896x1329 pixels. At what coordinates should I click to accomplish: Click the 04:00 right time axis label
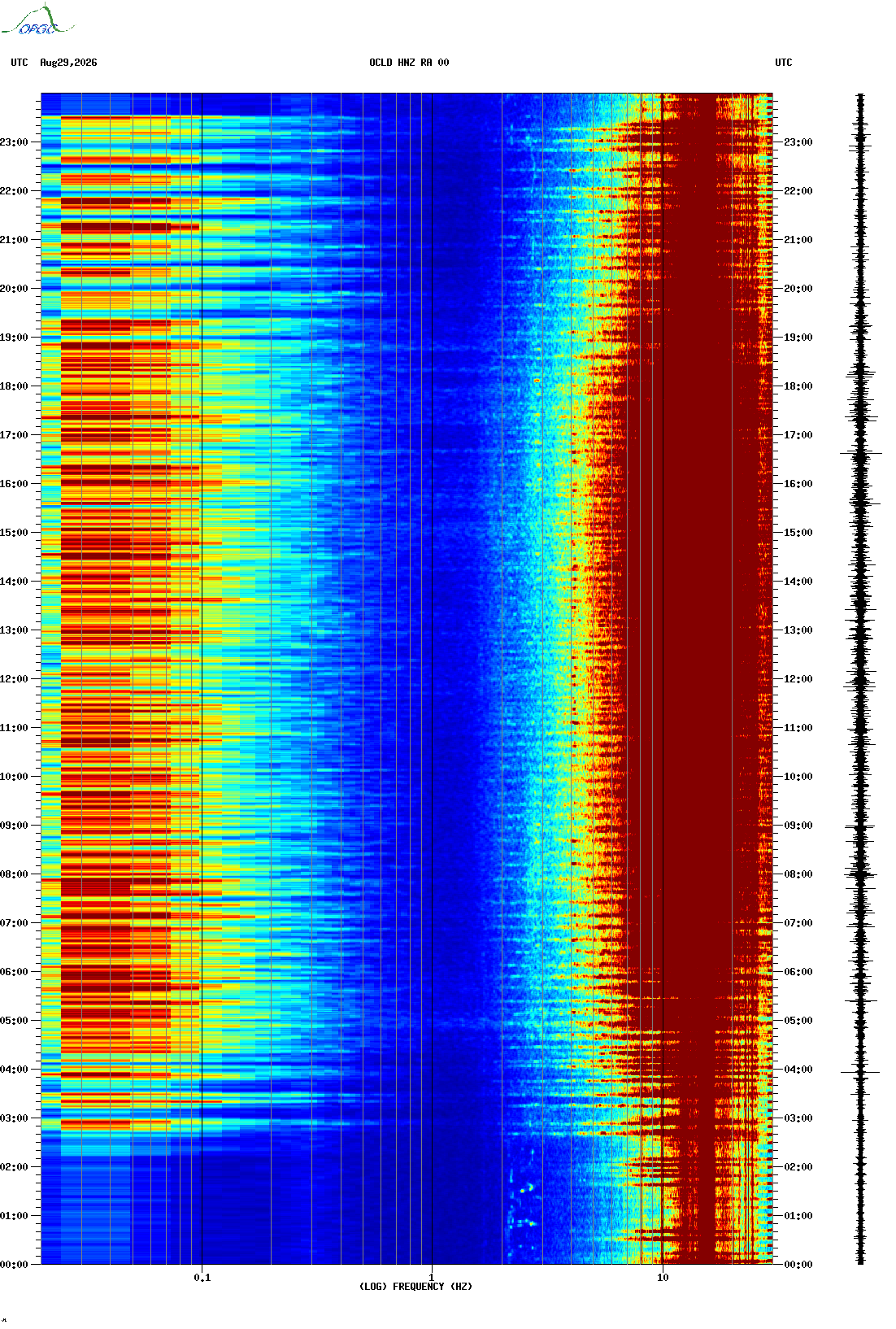click(798, 1070)
